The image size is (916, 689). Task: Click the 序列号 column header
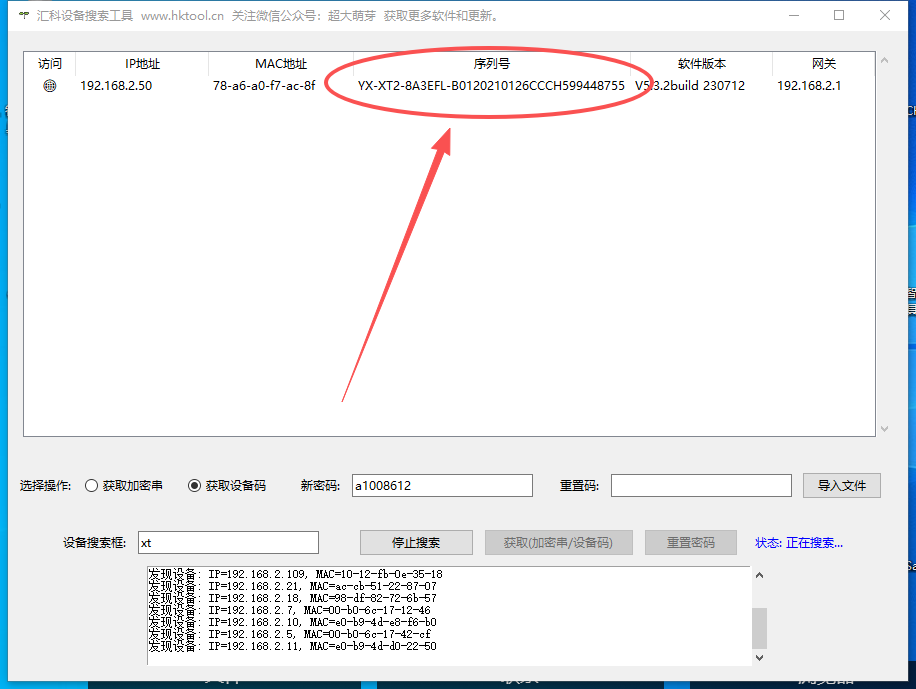491,63
